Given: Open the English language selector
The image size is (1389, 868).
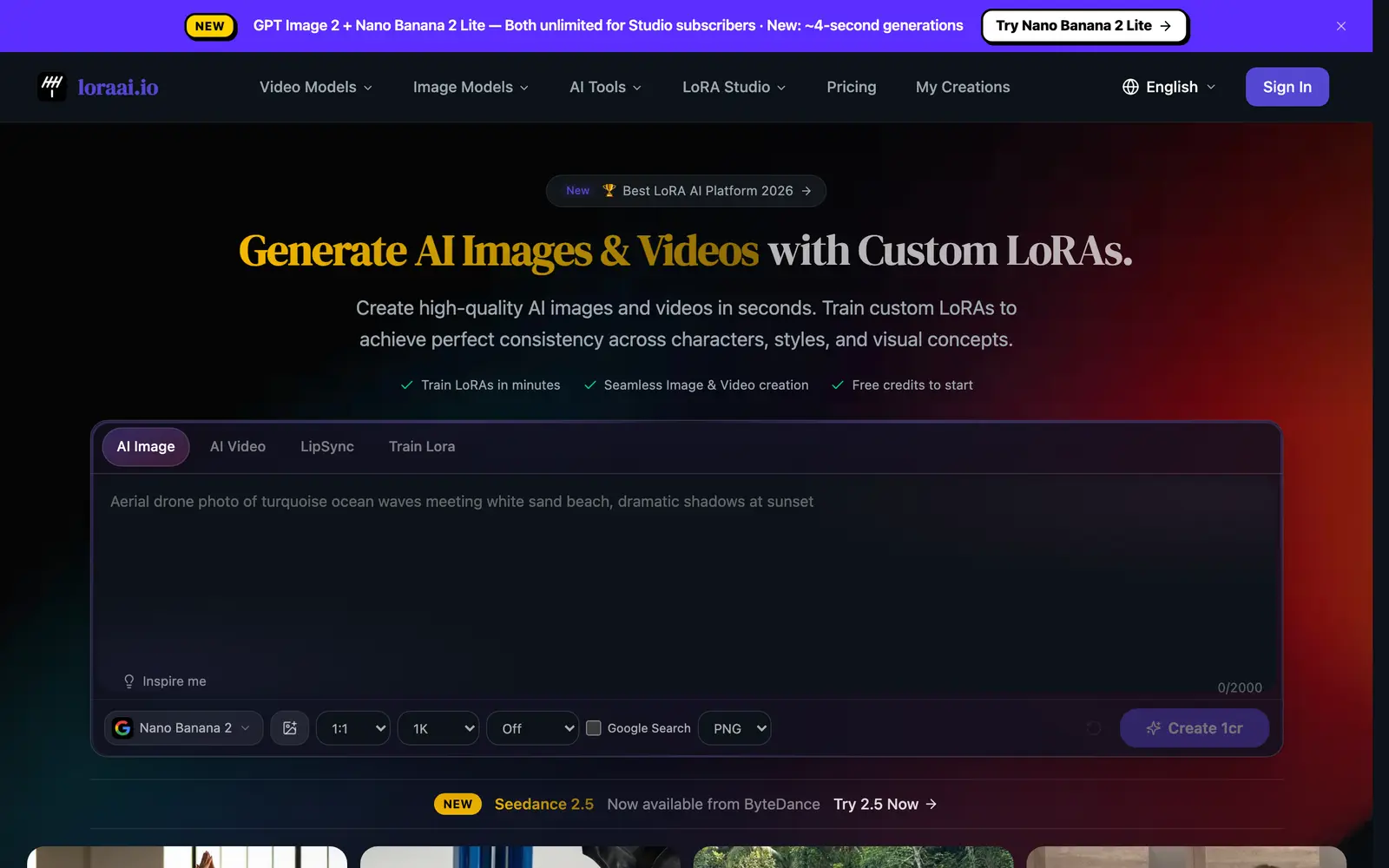Looking at the screenshot, I should pyautogui.click(x=1169, y=87).
